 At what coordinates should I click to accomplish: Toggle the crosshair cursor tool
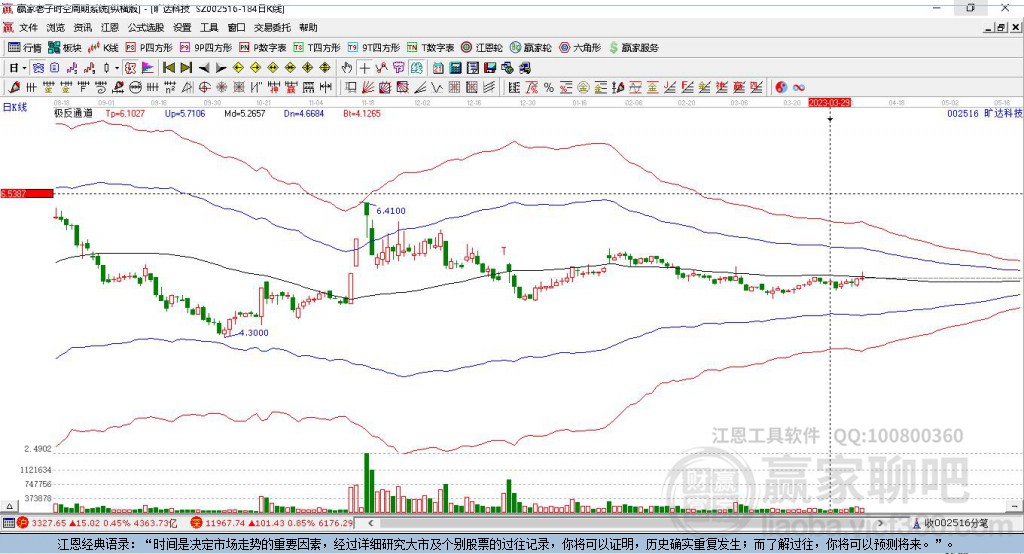click(x=364, y=68)
